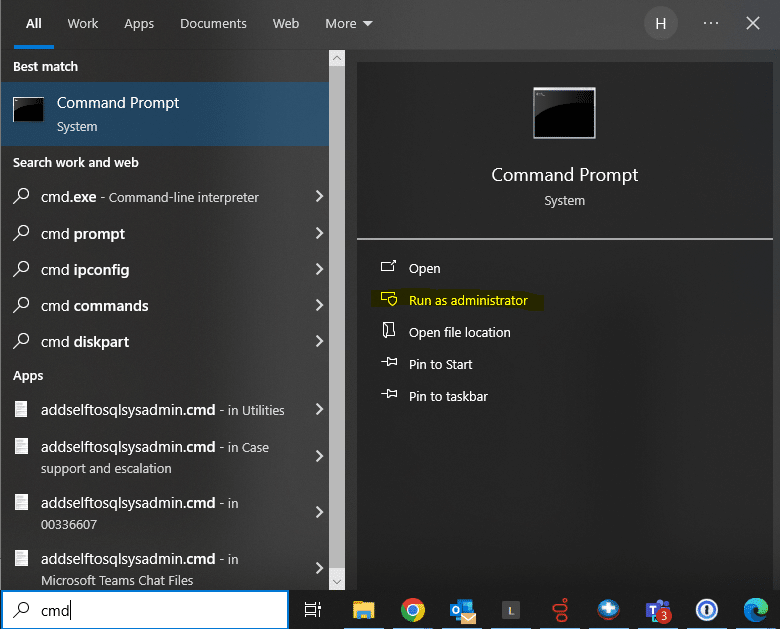Click Pin to taskbar text
780x629 pixels.
coord(448,396)
